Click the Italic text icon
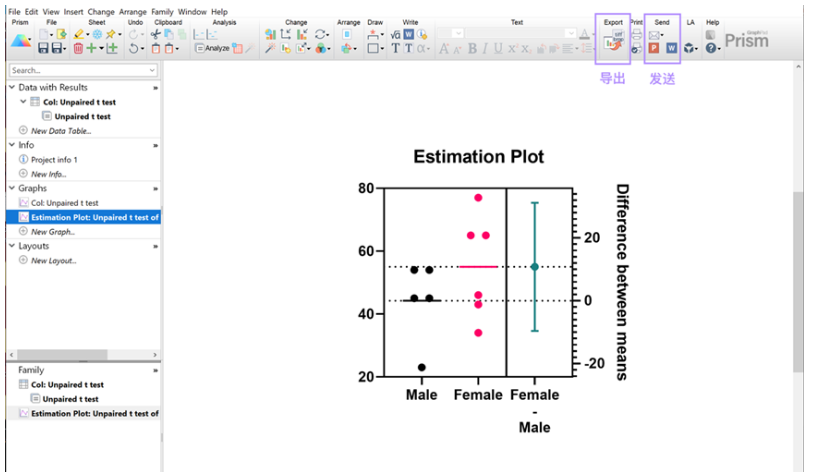 pos(485,48)
